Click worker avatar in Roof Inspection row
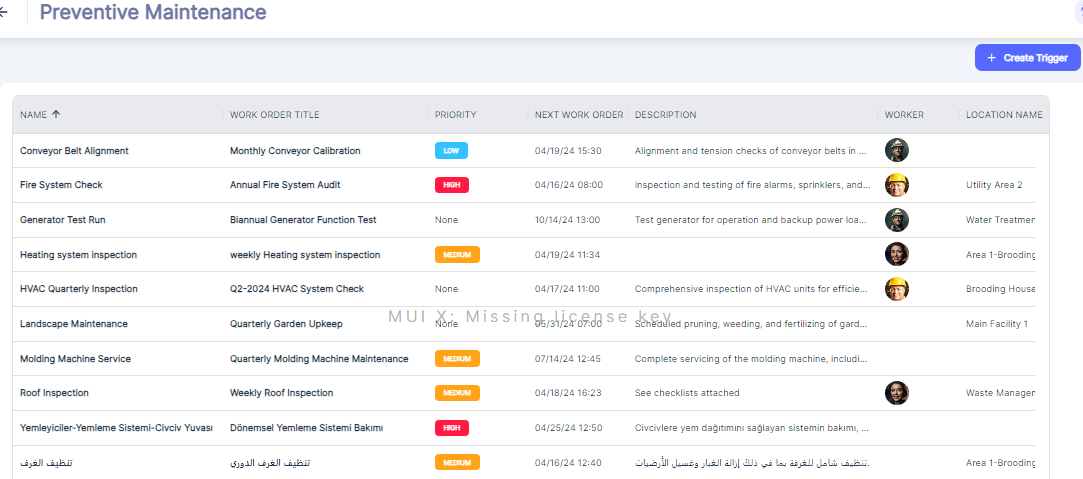The height and width of the screenshot is (479, 1083). tap(897, 393)
